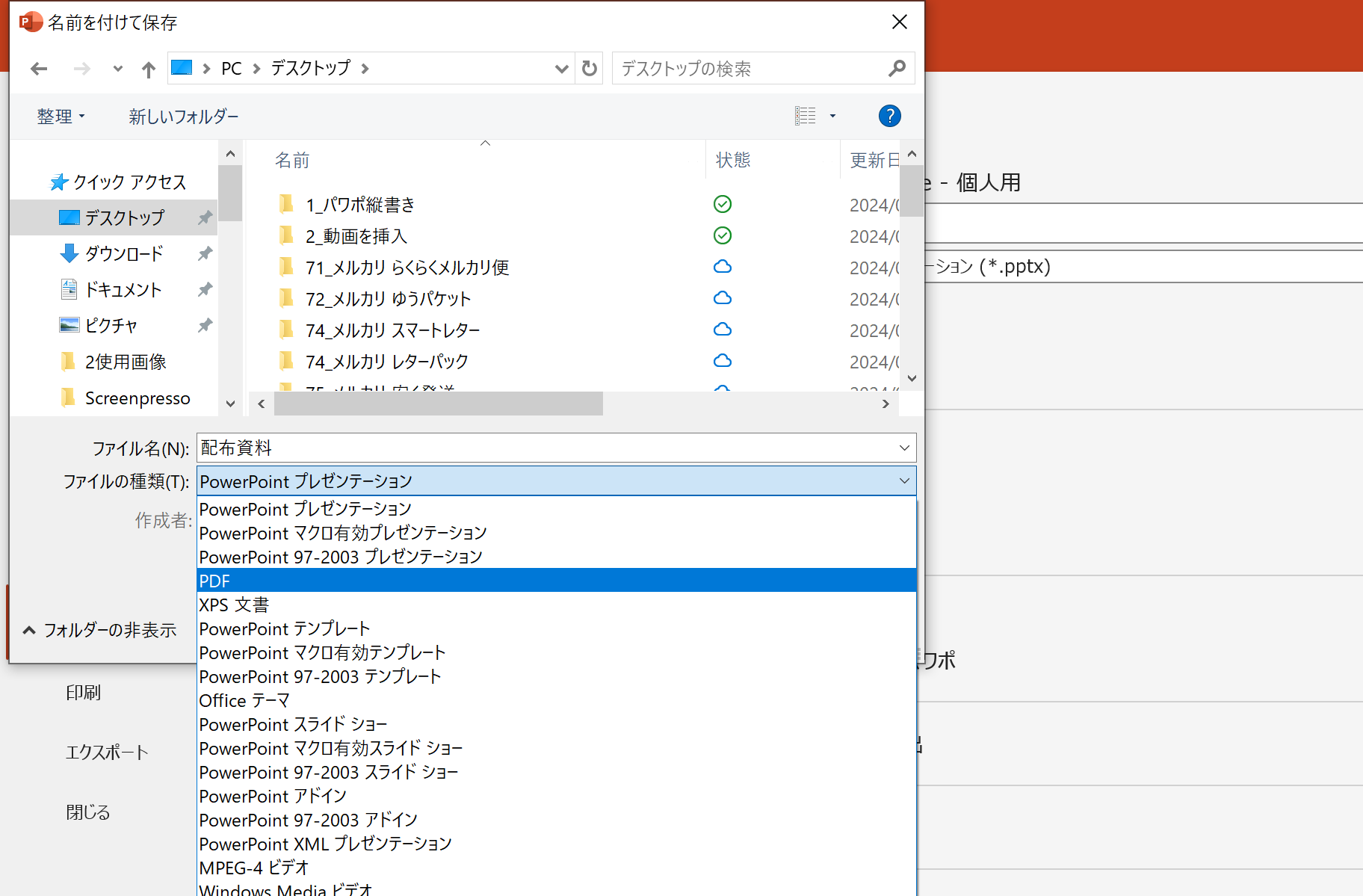1363x896 pixels.
Task: Open the address bar history dropdown
Action: (x=561, y=68)
